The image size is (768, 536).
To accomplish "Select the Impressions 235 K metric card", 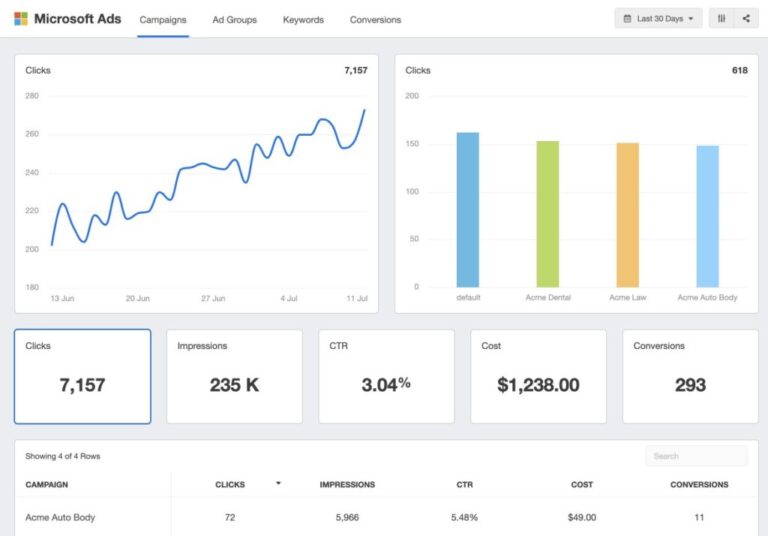I will tap(235, 376).
